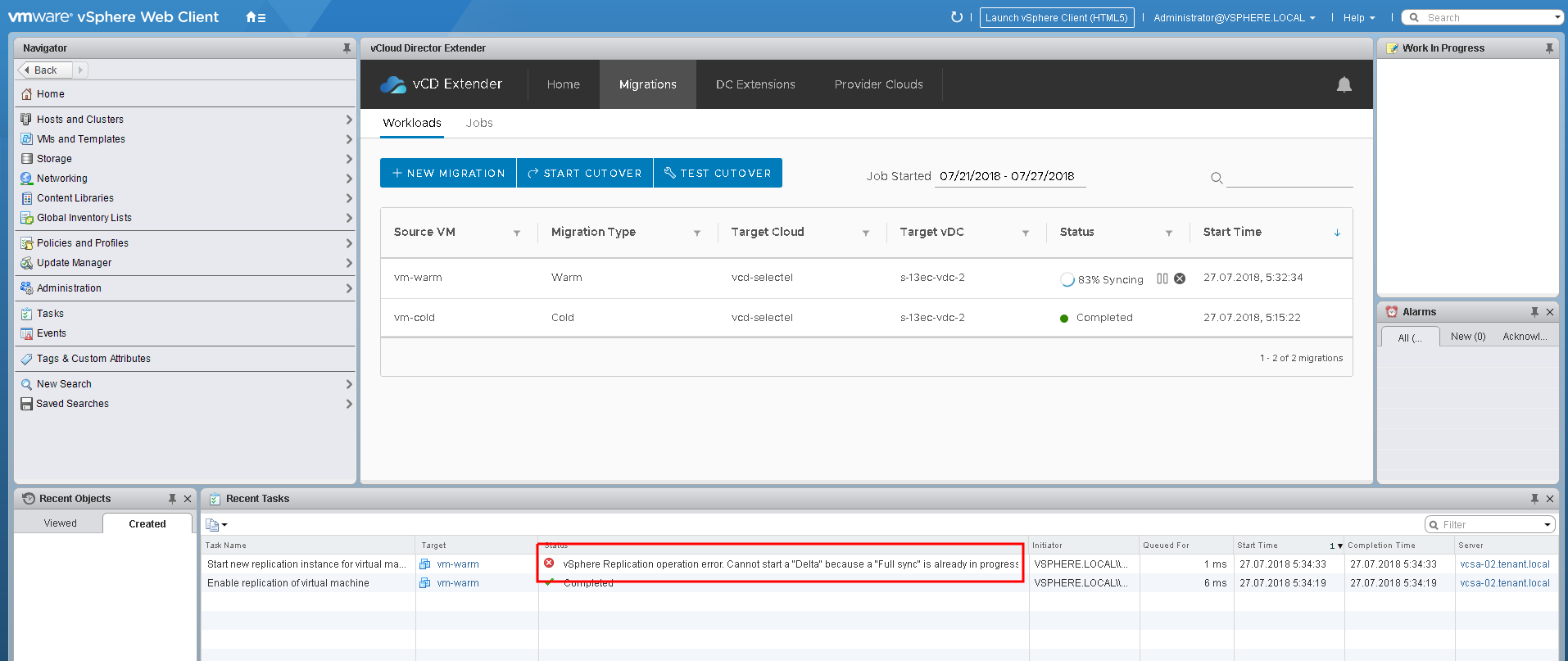Click the search magnifier in the Workloads toolbar
The width and height of the screenshot is (1568, 661).
(1217, 178)
